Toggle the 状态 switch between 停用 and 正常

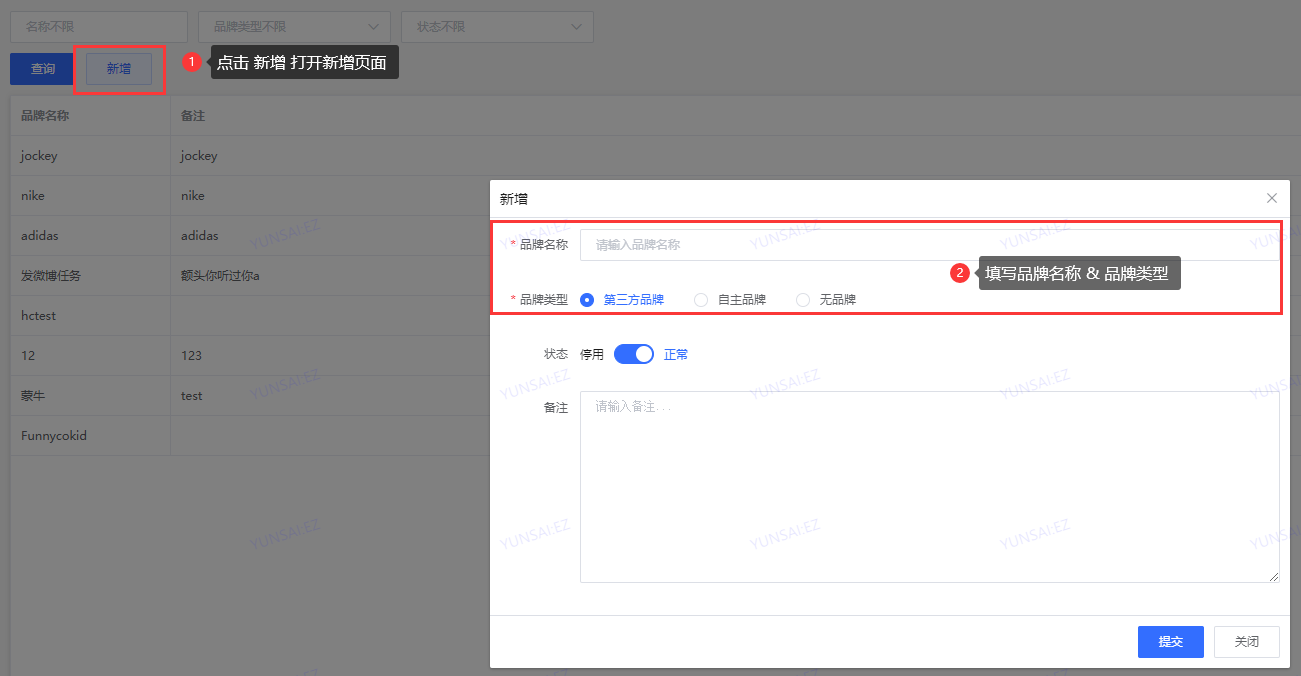633,354
